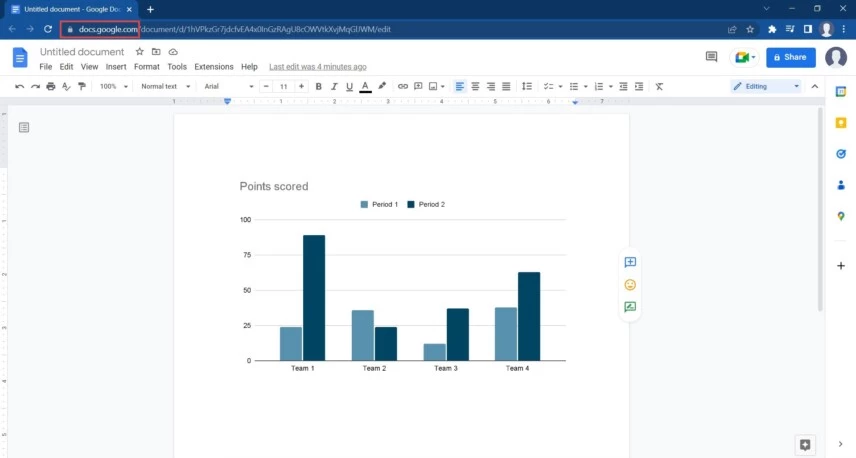
Task: Select the Paint format tool
Action: pos(82,86)
